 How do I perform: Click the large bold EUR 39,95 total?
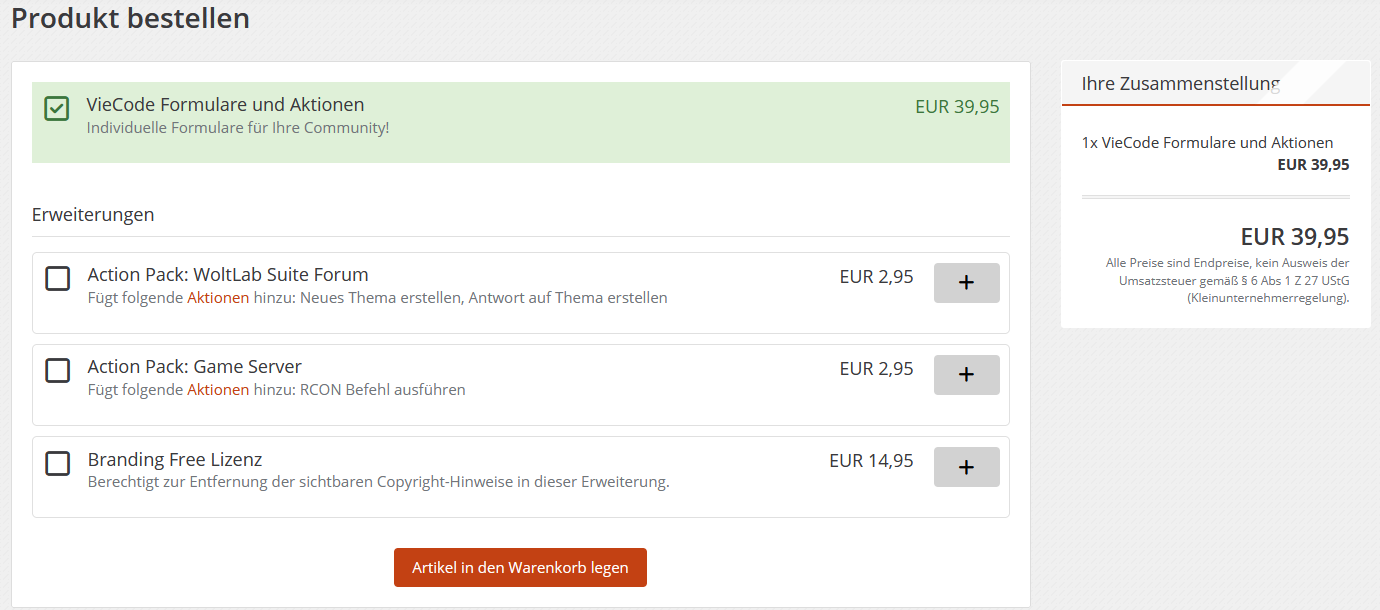[1294, 237]
